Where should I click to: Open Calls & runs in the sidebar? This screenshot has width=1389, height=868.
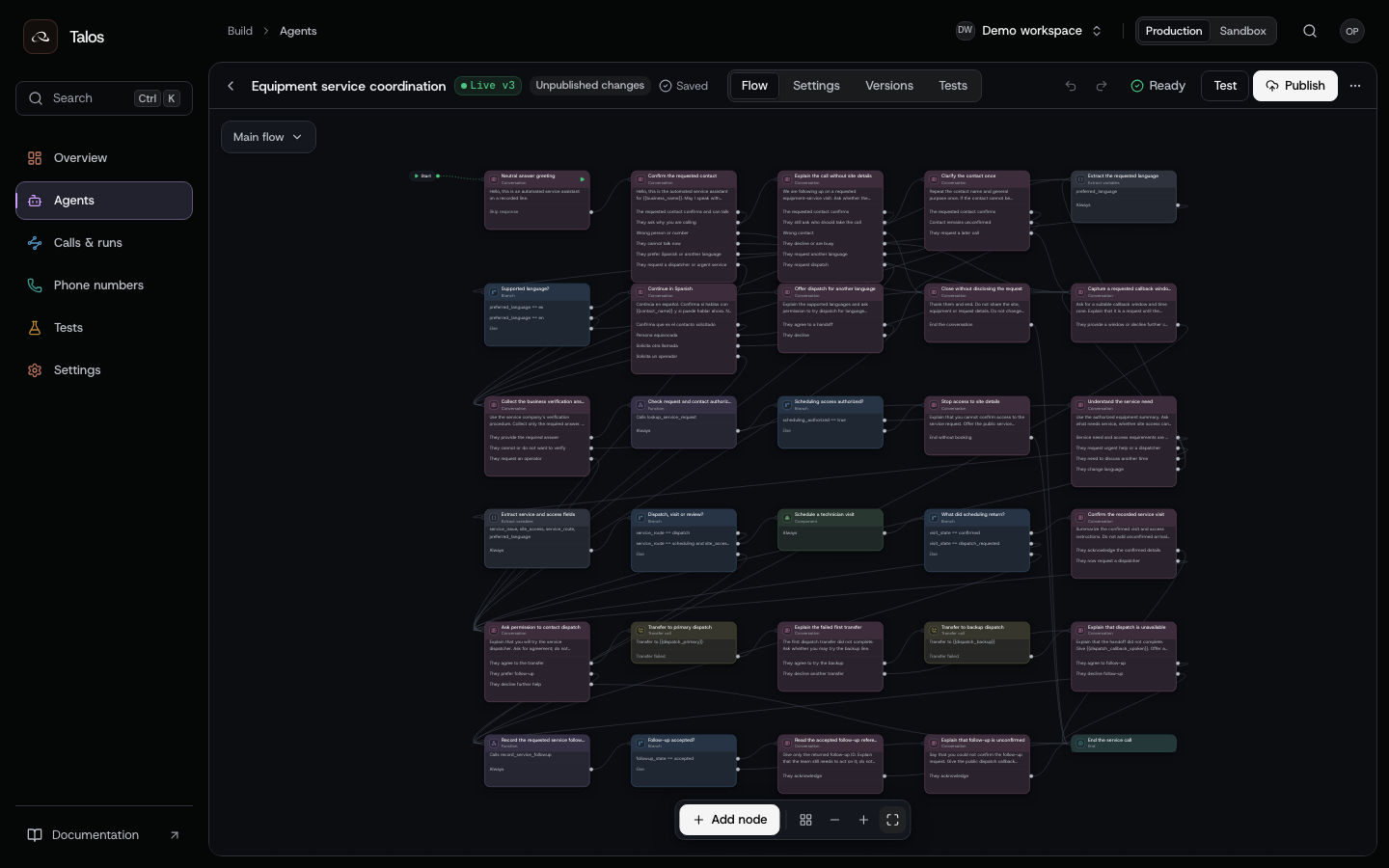(x=104, y=243)
